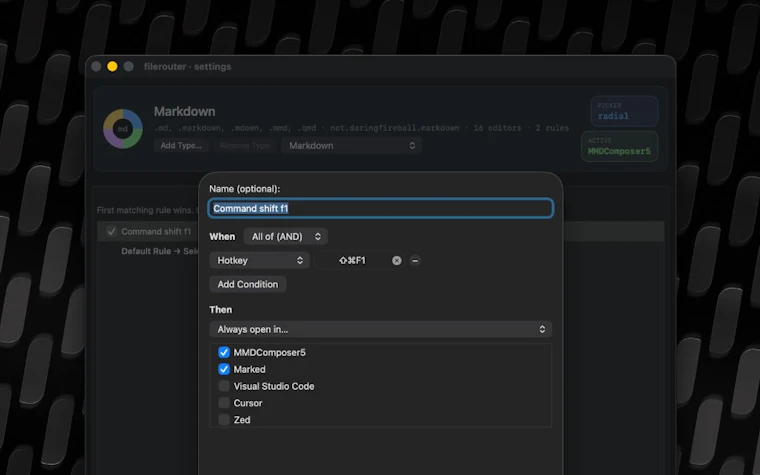
Task: Open the Markdown file type dropdown
Action: [351, 145]
